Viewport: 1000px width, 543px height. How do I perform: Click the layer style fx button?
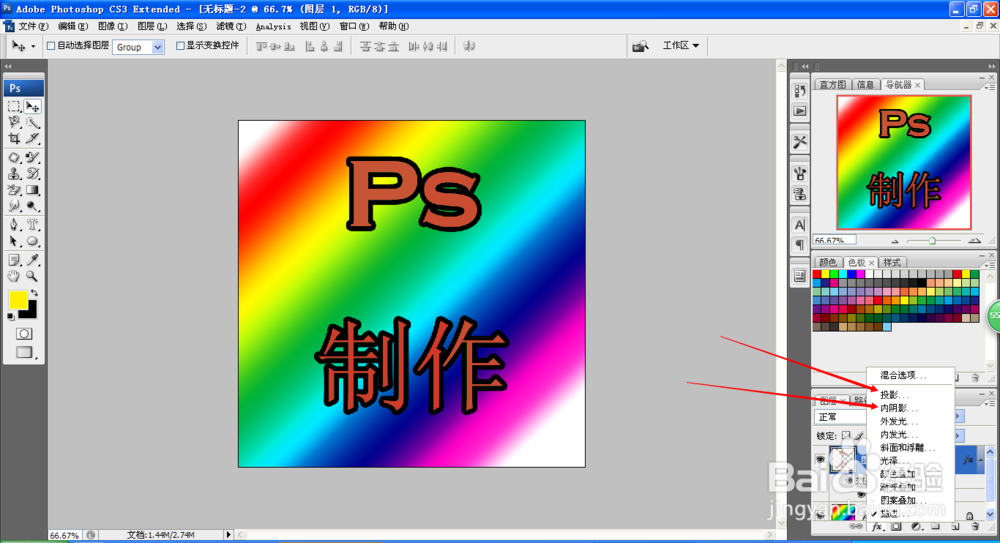878,527
